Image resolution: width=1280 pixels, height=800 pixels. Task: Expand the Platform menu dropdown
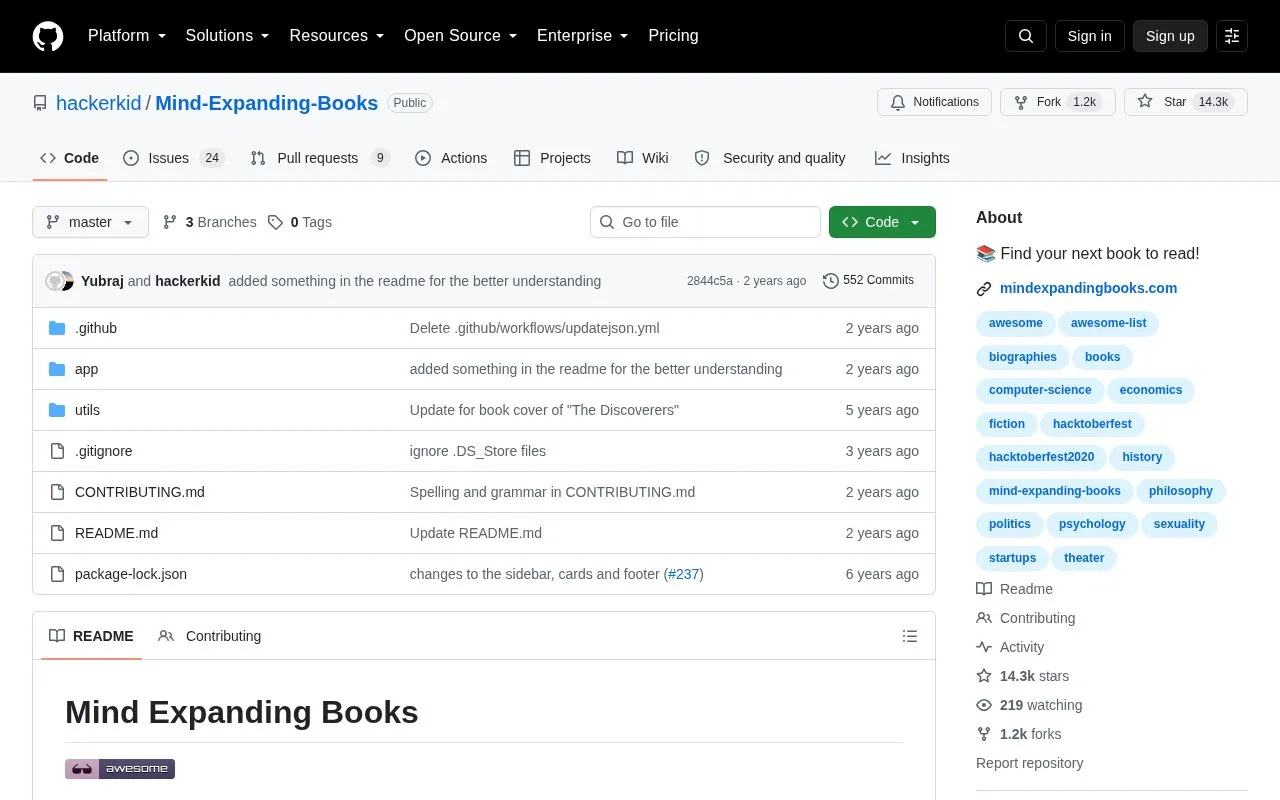click(x=127, y=36)
